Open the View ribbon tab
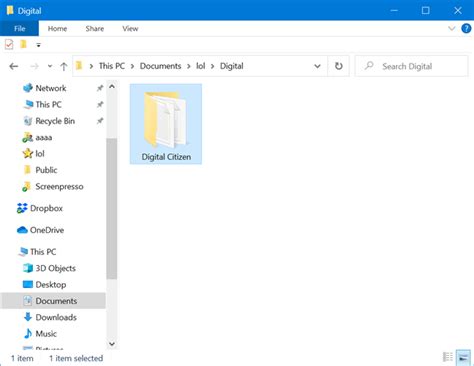The height and width of the screenshot is (366, 474). 130,29
